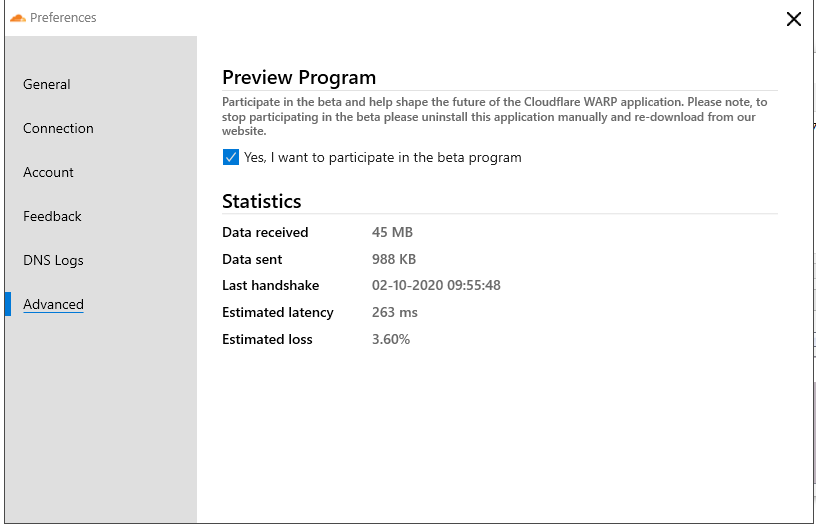The width and height of the screenshot is (816, 526).
Task: Click the Preview Program heading
Action: point(299,77)
